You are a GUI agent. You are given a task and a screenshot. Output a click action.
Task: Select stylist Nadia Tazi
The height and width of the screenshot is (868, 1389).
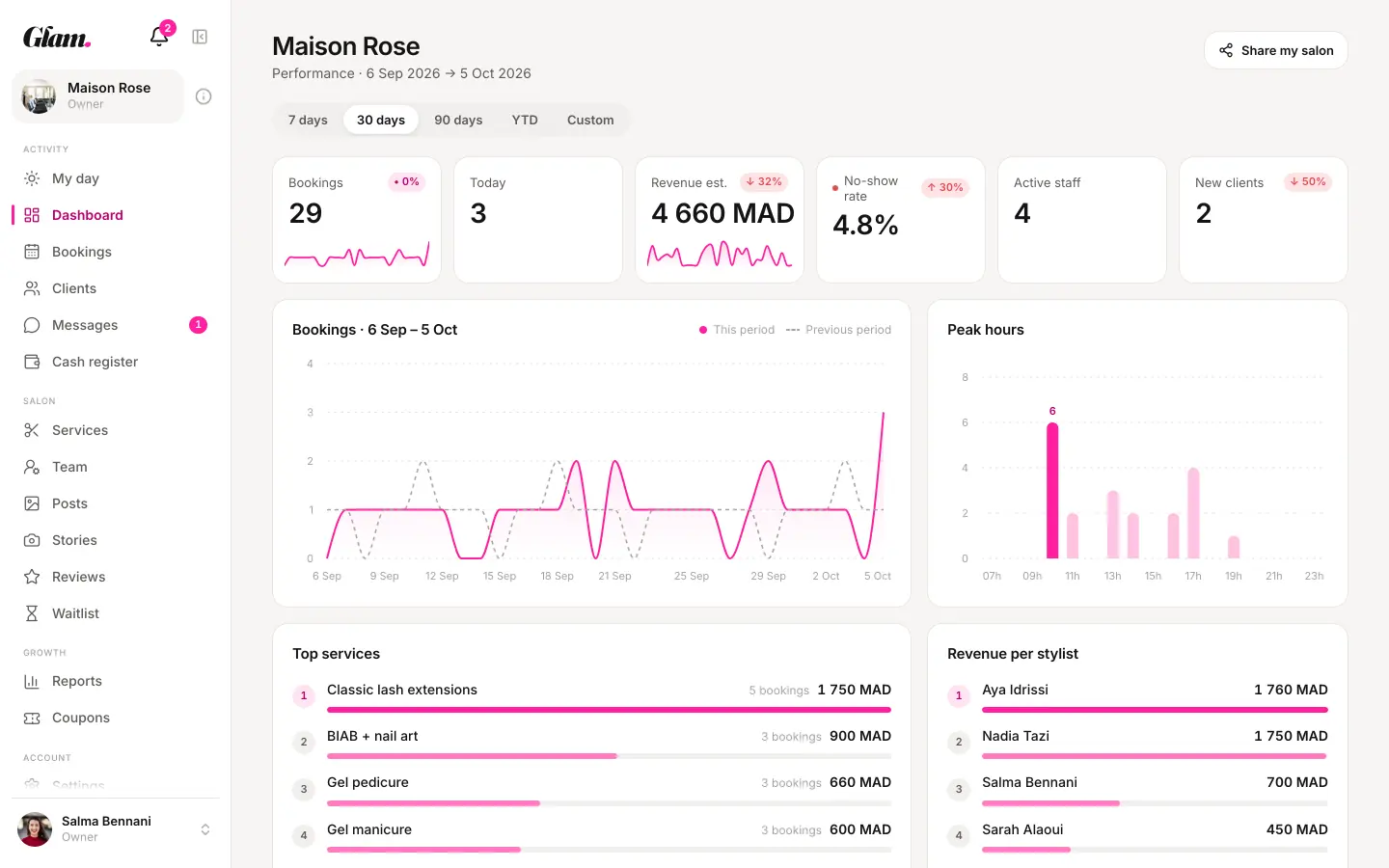coord(1137,742)
